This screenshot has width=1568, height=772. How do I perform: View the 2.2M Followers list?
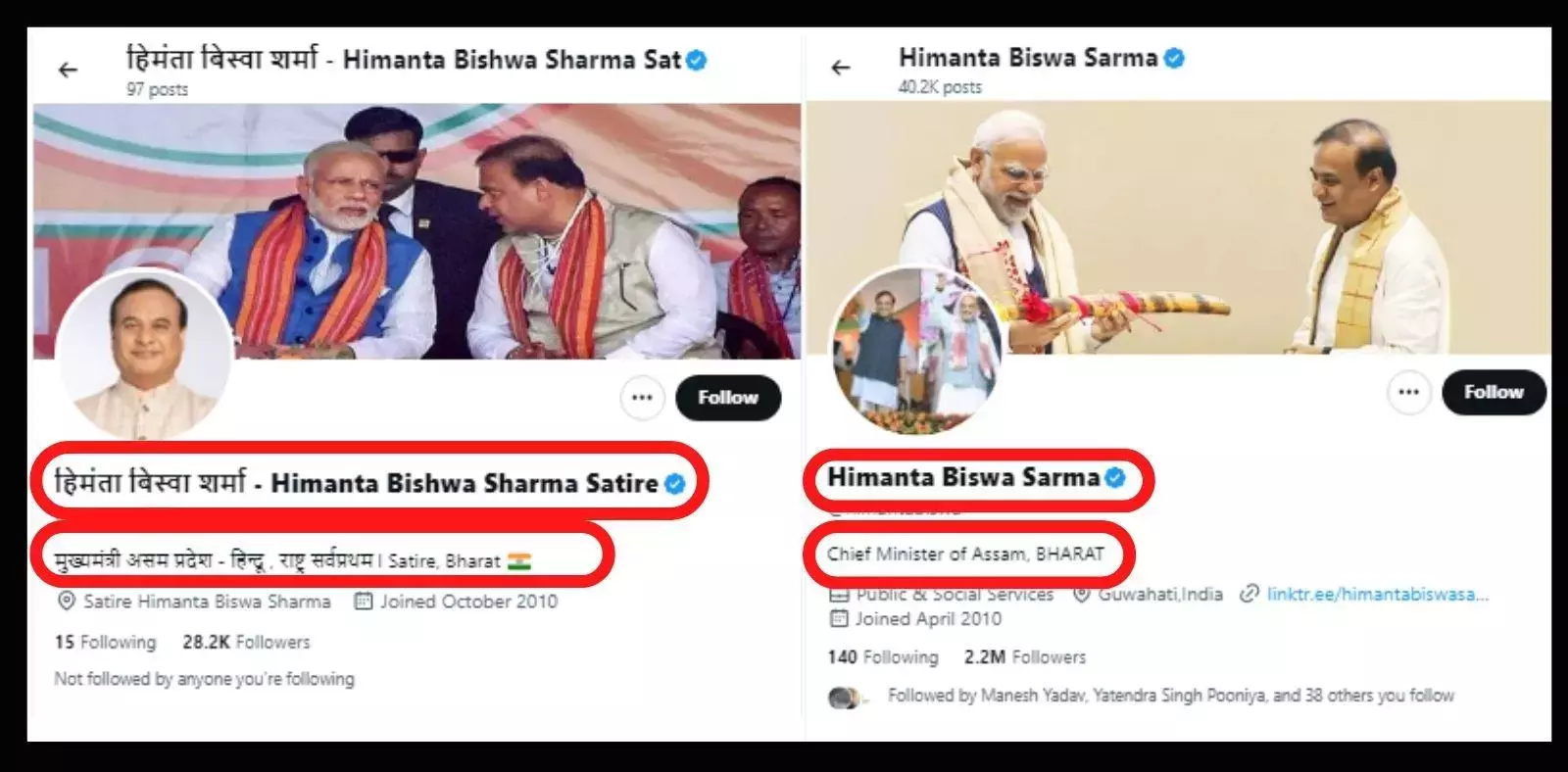1024,656
